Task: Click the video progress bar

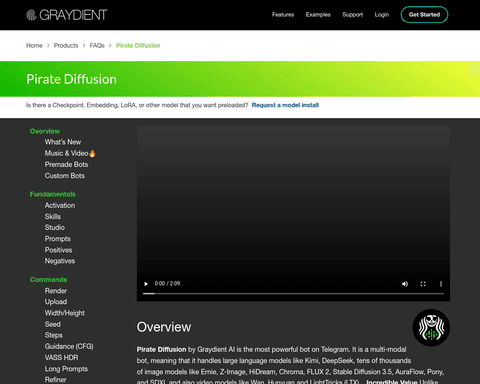Action: tap(293, 294)
